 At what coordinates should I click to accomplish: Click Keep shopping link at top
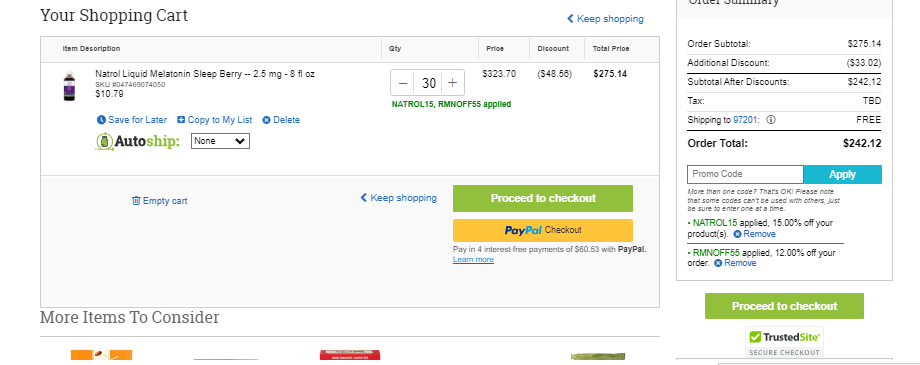[x=605, y=19]
